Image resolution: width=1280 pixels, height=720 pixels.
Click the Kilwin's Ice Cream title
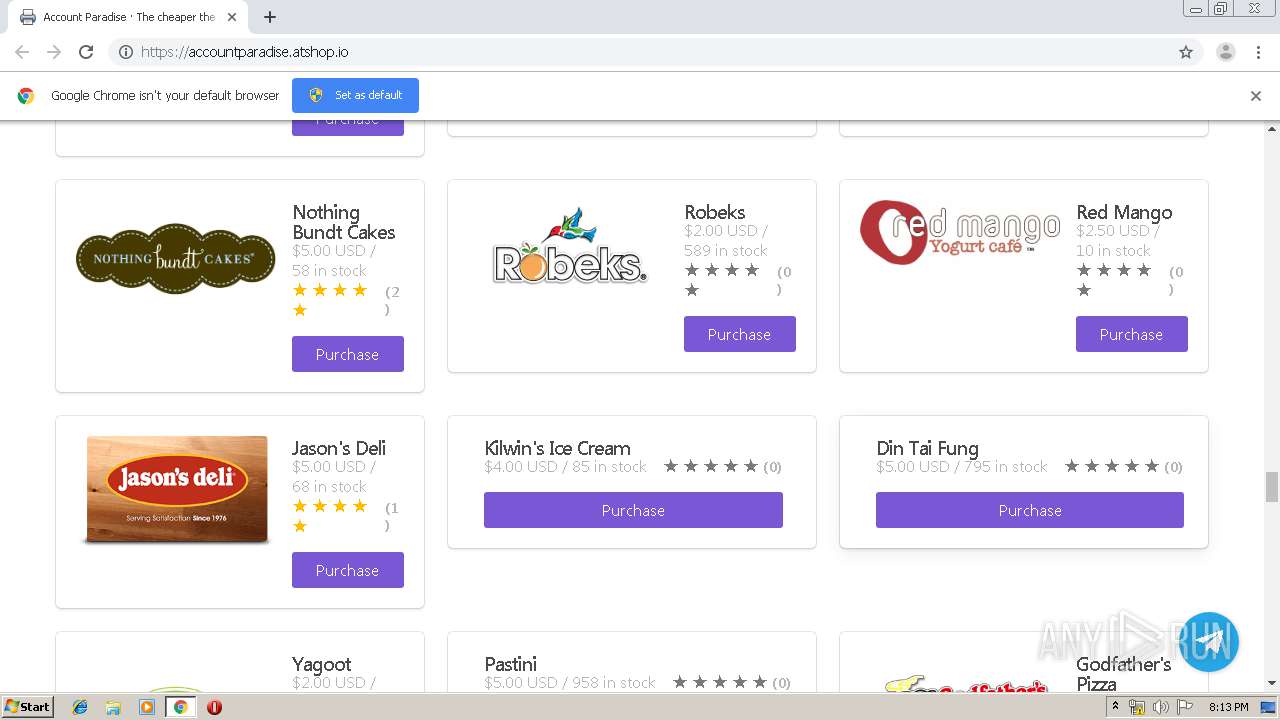tap(557, 448)
